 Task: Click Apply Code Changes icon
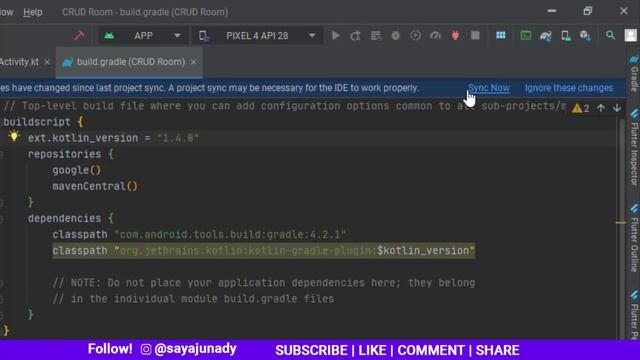(376, 36)
